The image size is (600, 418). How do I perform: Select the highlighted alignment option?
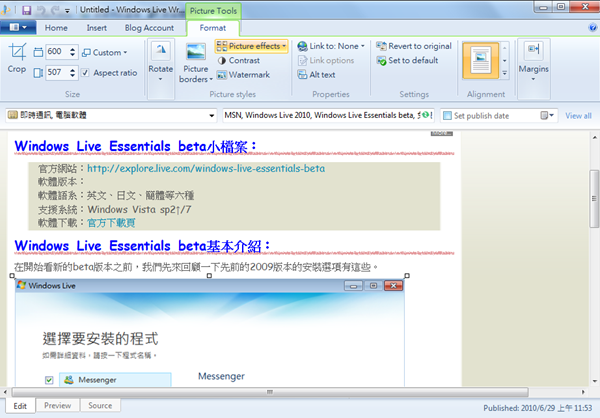coord(481,60)
